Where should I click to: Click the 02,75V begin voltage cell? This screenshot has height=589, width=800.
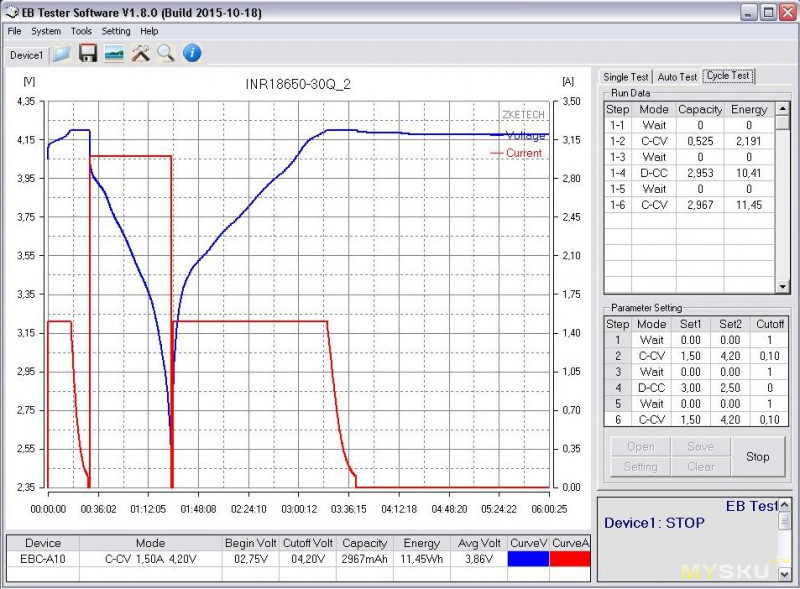(x=251, y=559)
